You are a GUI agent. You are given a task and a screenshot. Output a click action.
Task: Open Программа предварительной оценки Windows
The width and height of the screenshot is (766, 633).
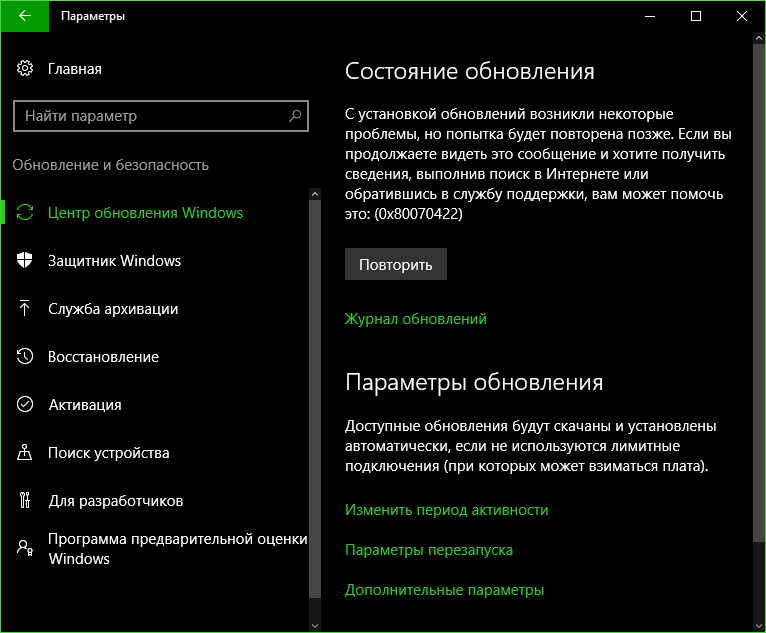pyautogui.click(x=178, y=549)
